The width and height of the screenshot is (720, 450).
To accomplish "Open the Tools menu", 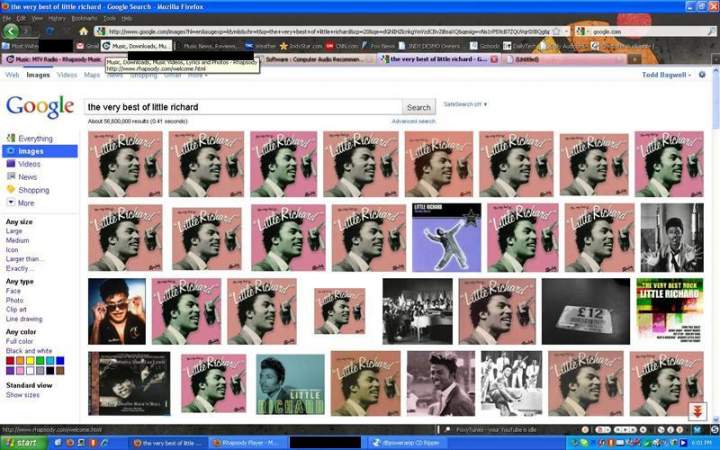I will tap(109, 18).
